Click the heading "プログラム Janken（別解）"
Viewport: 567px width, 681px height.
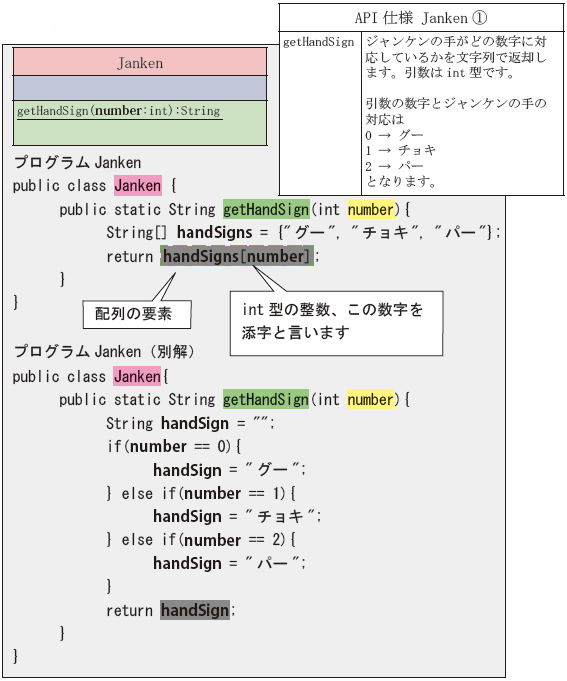pos(104,351)
